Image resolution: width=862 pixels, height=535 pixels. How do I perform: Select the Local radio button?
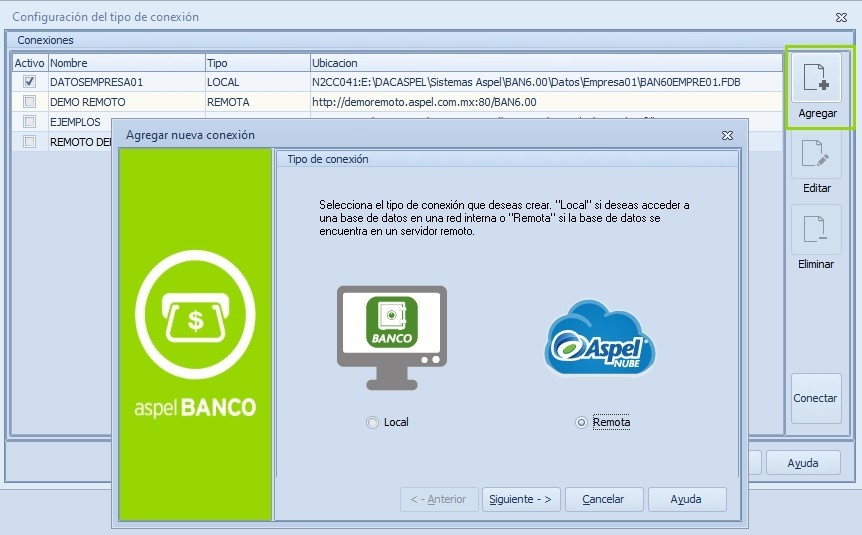click(x=372, y=422)
